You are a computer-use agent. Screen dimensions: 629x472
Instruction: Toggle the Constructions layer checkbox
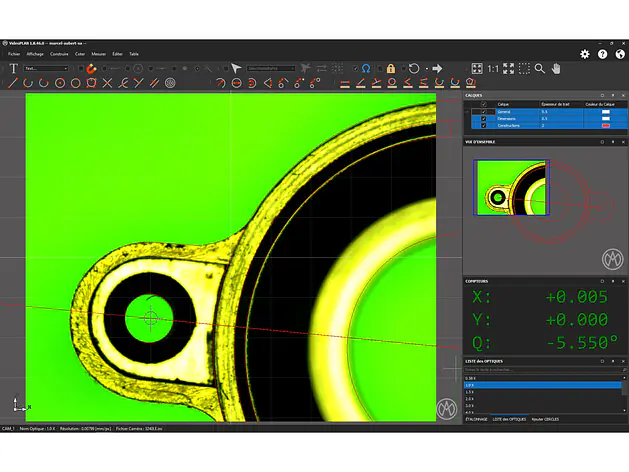point(484,125)
